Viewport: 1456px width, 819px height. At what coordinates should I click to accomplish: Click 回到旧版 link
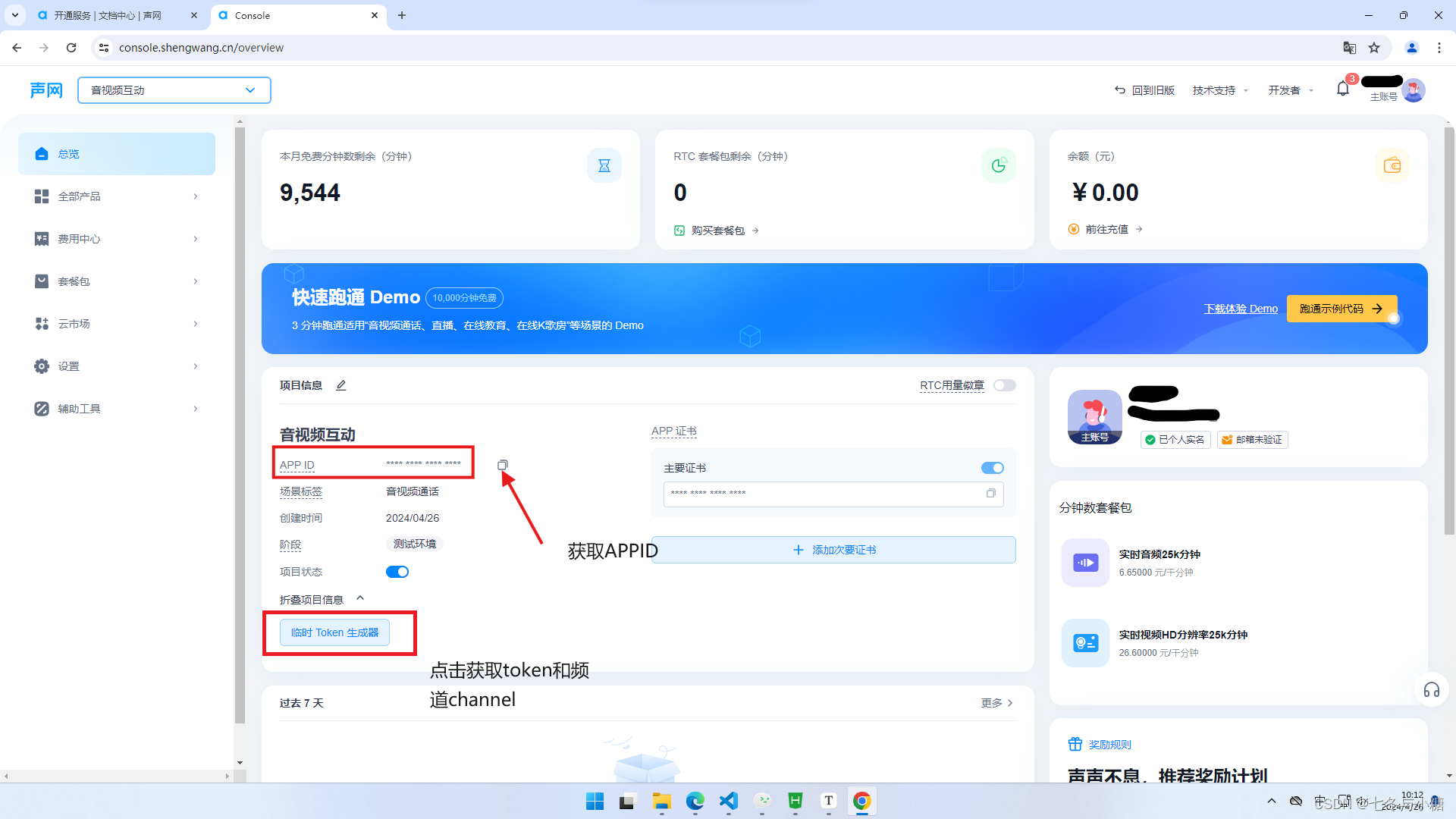coord(1144,90)
